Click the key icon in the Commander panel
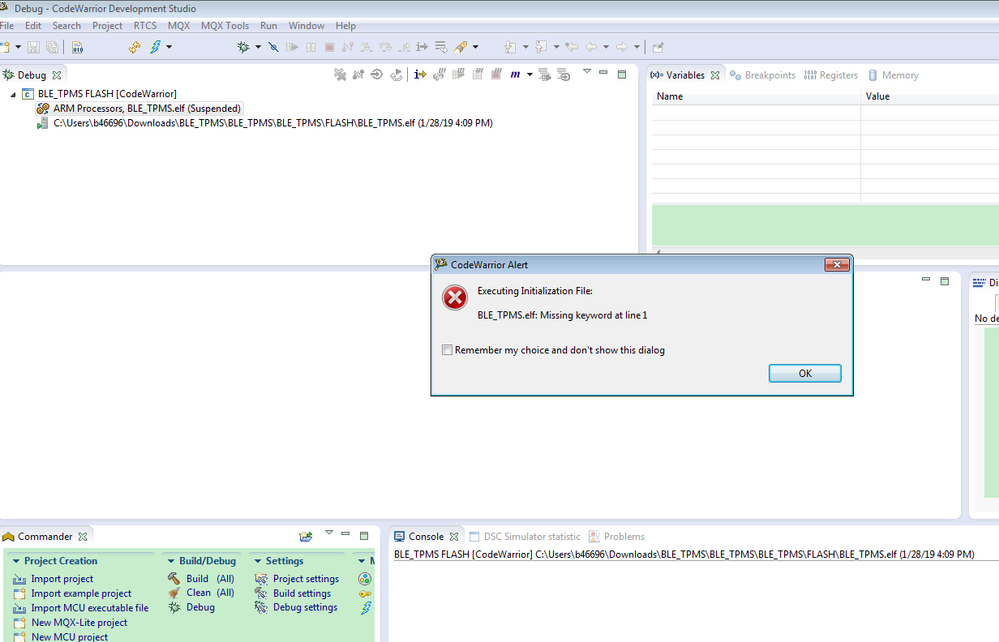Image resolution: width=999 pixels, height=642 pixels. click(x=365, y=594)
